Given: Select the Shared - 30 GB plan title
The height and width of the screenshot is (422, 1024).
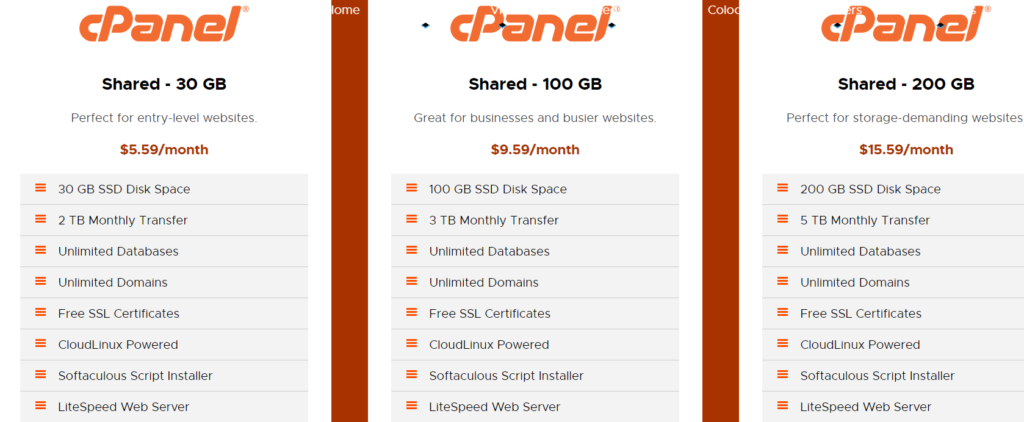Looking at the screenshot, I should coord(164,84).
